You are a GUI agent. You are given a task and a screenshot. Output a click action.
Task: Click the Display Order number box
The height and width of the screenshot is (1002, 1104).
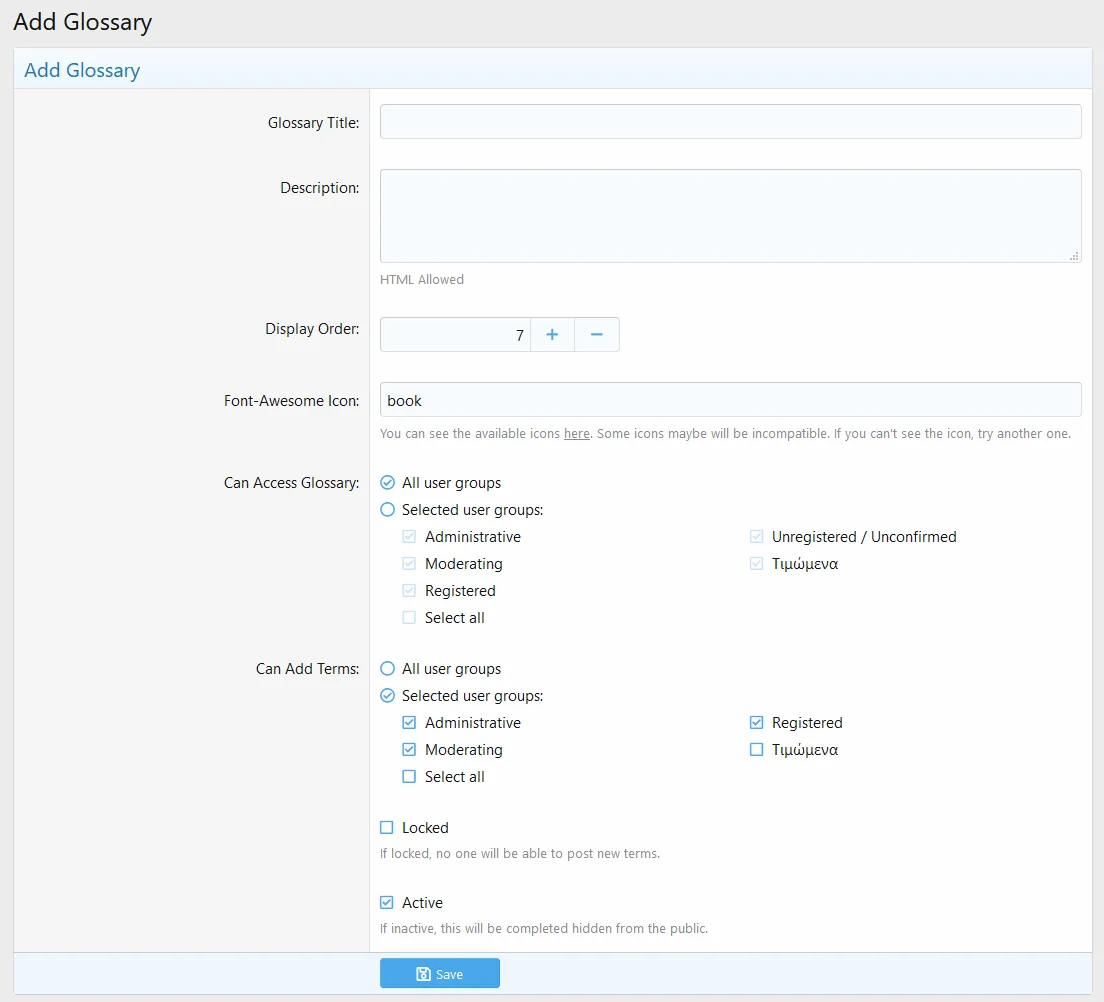tap(455, 335)
